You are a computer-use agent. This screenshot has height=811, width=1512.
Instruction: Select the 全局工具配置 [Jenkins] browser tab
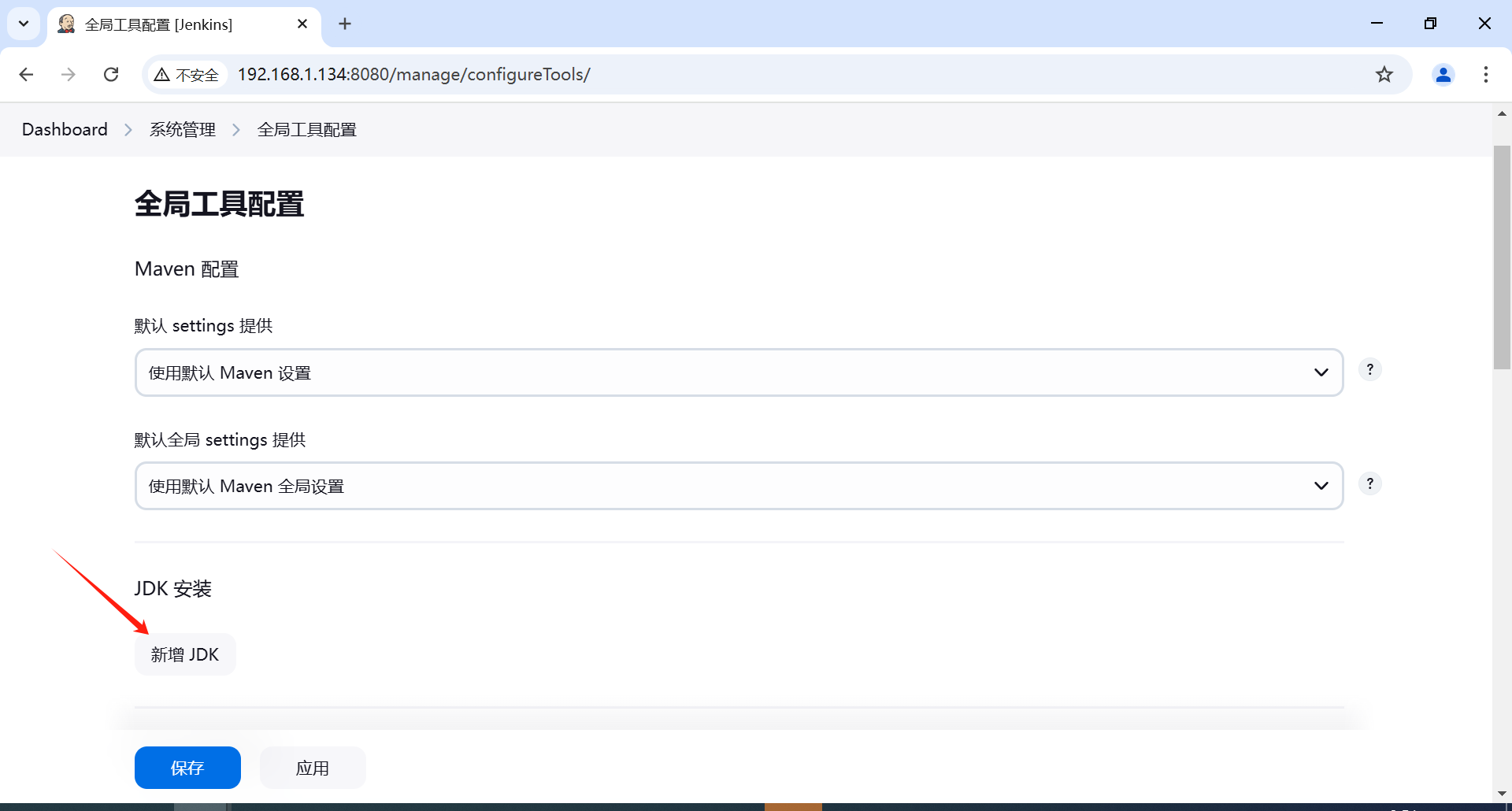tap(184, 24)
